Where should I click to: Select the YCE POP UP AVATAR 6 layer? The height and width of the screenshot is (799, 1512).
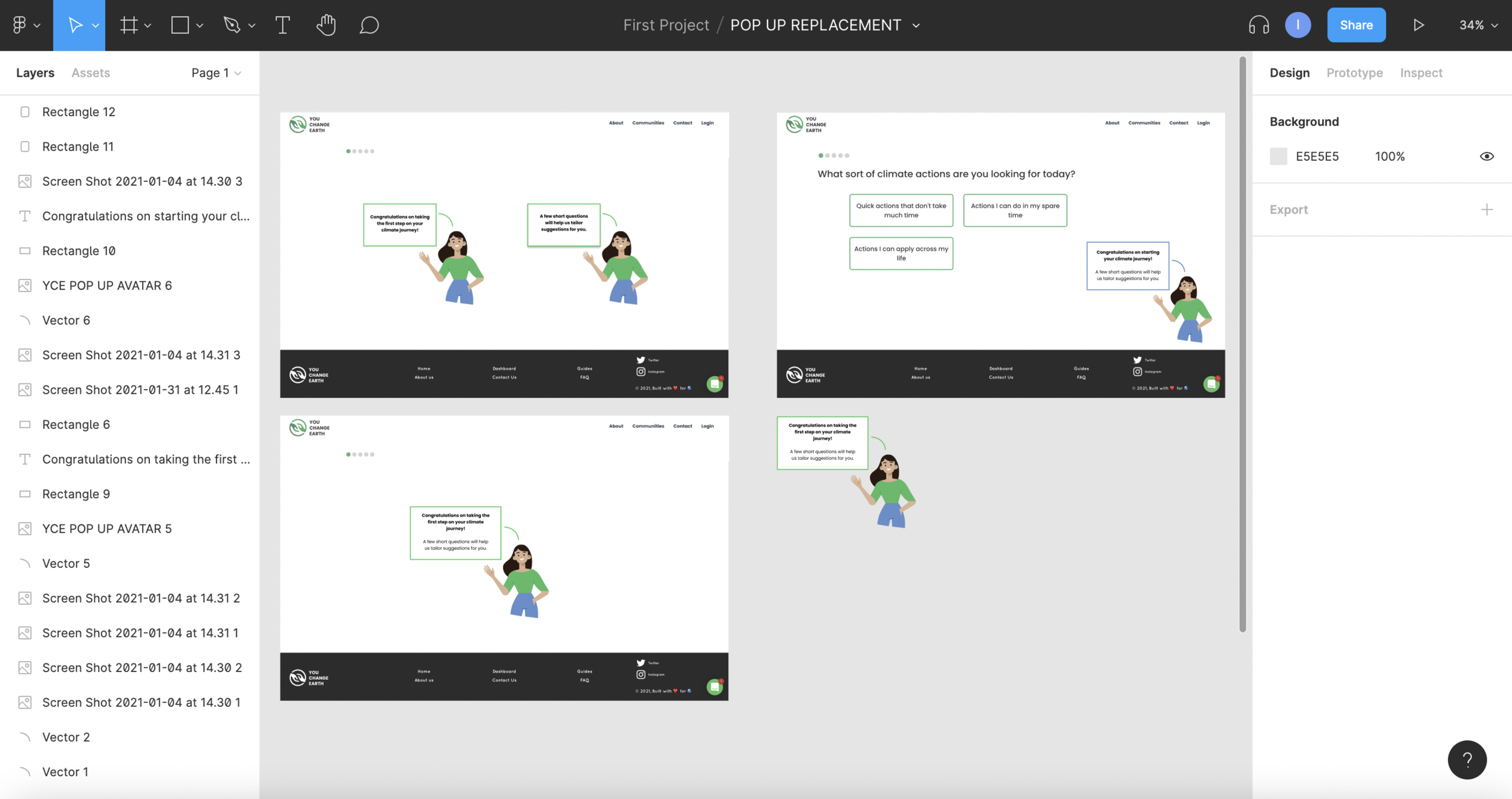[x=107, y=285]
